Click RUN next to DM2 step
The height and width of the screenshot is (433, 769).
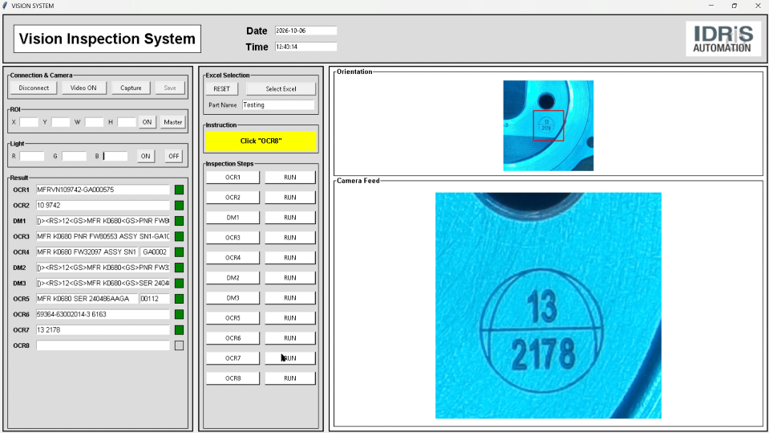point(290,278)
